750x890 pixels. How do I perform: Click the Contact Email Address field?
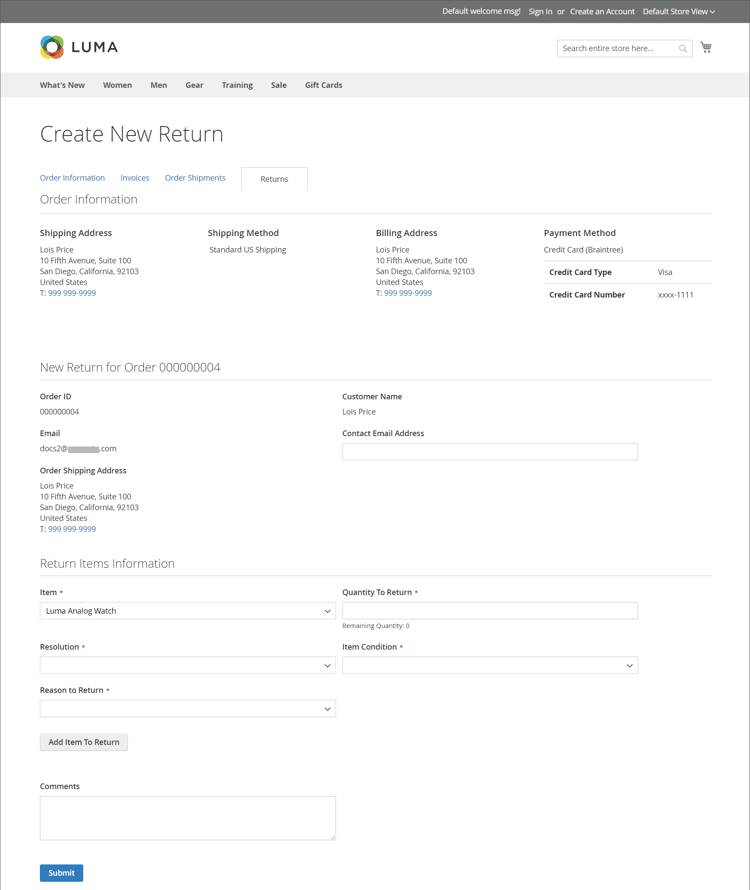click(490, 451)
